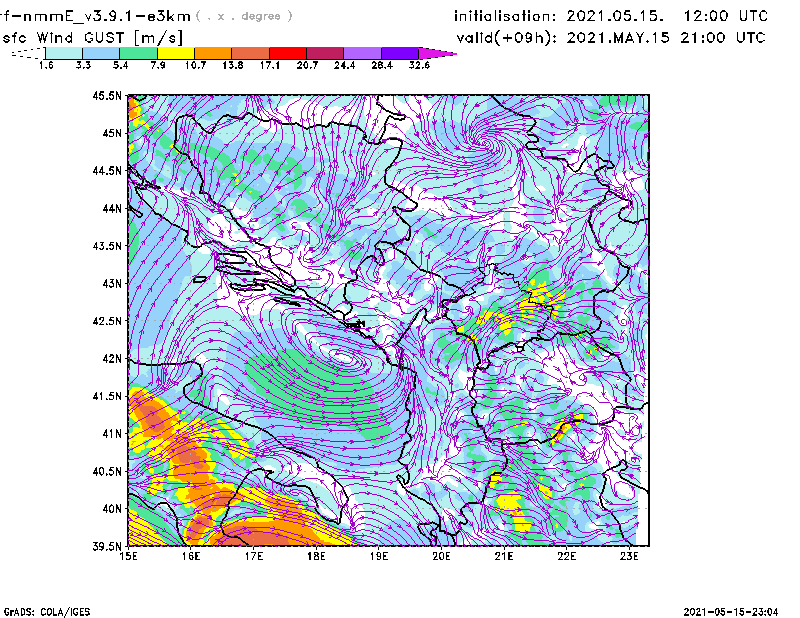
Task: Click the legend value "3.3"
Action: click(x=83, y=65)
